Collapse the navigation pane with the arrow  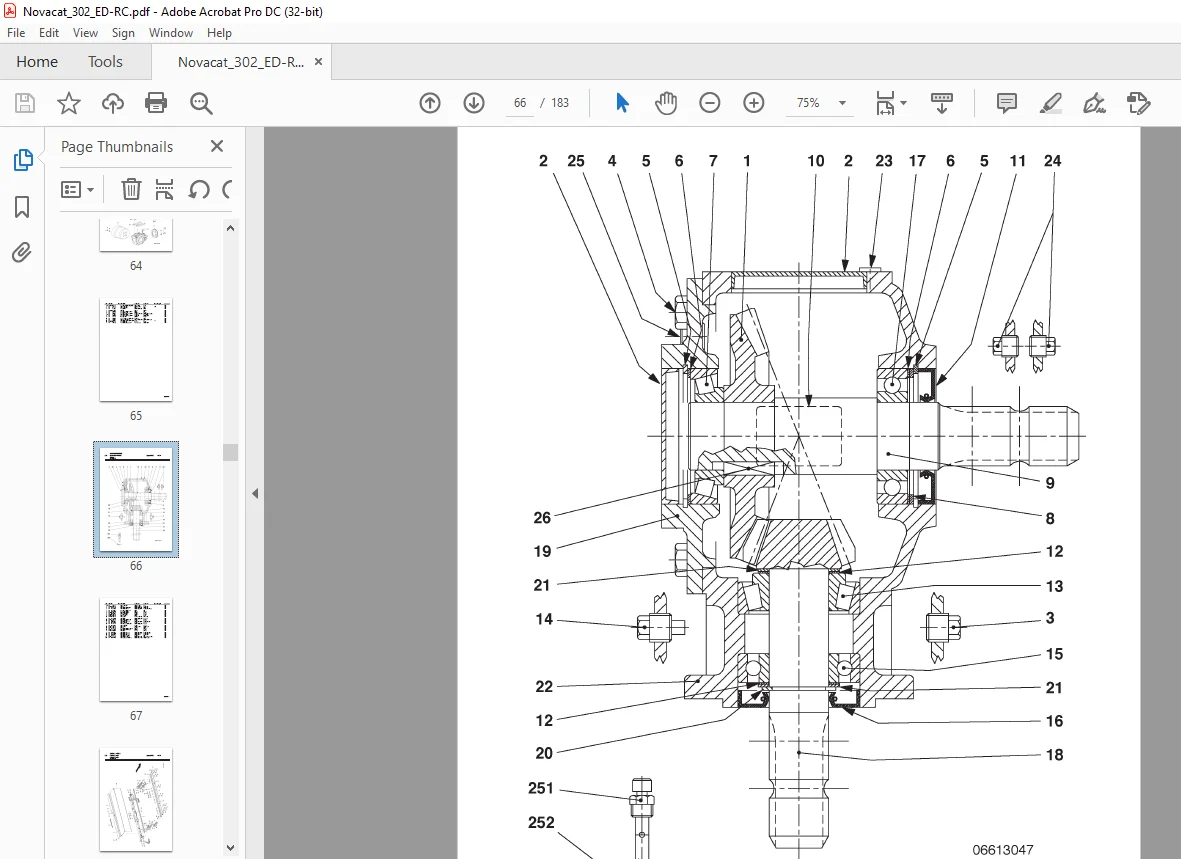tap(255, 494)
